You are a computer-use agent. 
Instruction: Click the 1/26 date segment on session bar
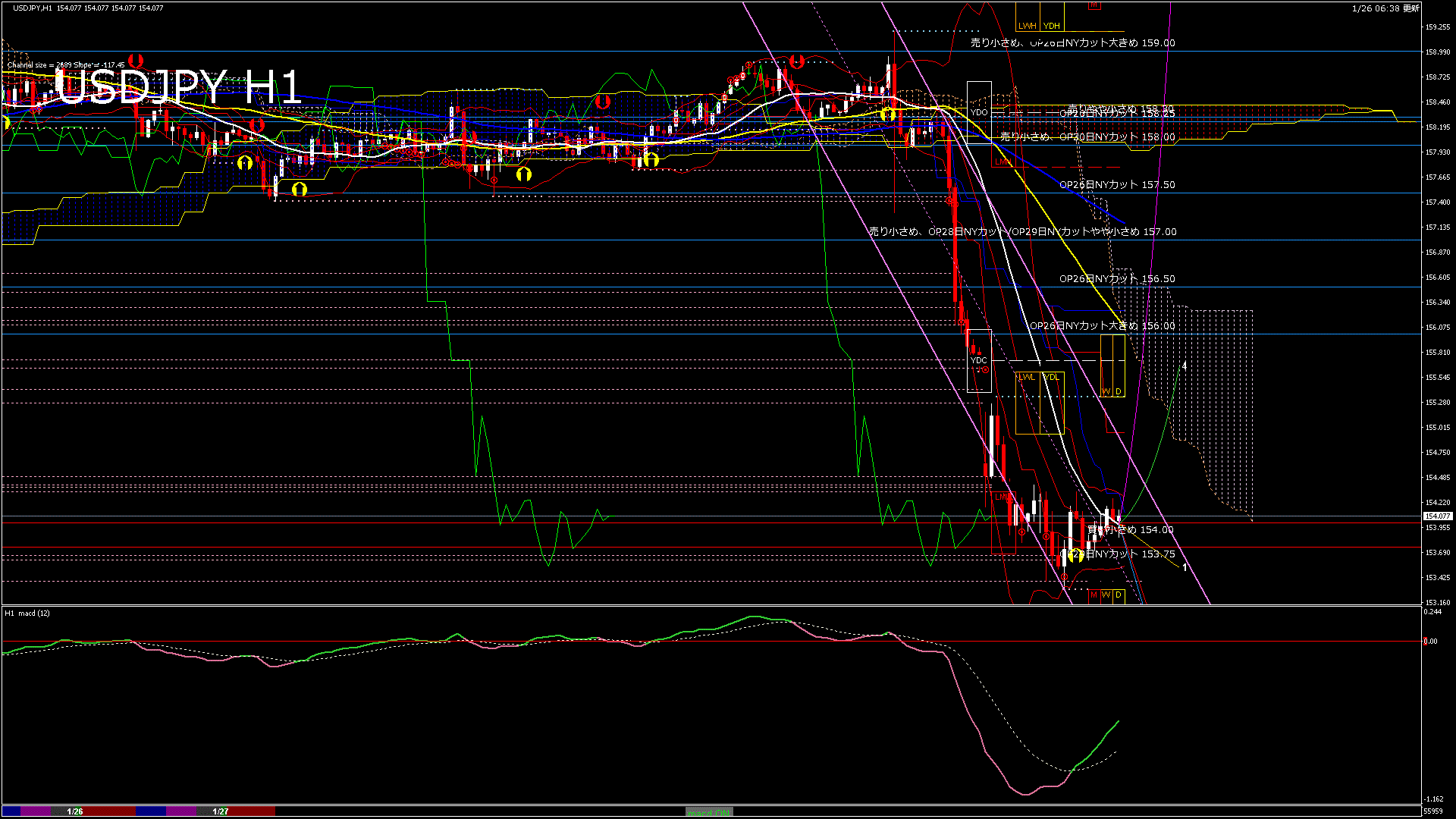tap(75, 811)
